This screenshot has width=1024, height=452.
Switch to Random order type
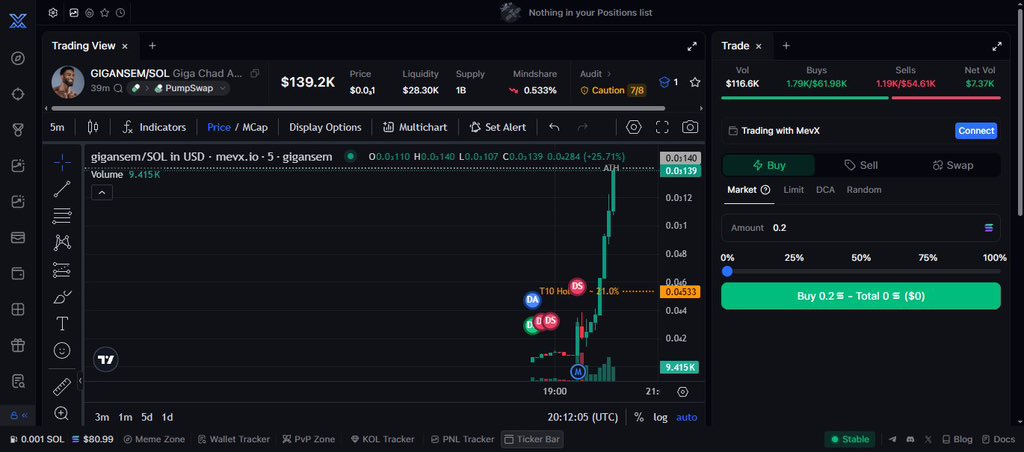pyautogui.click(x=864, y=190)
